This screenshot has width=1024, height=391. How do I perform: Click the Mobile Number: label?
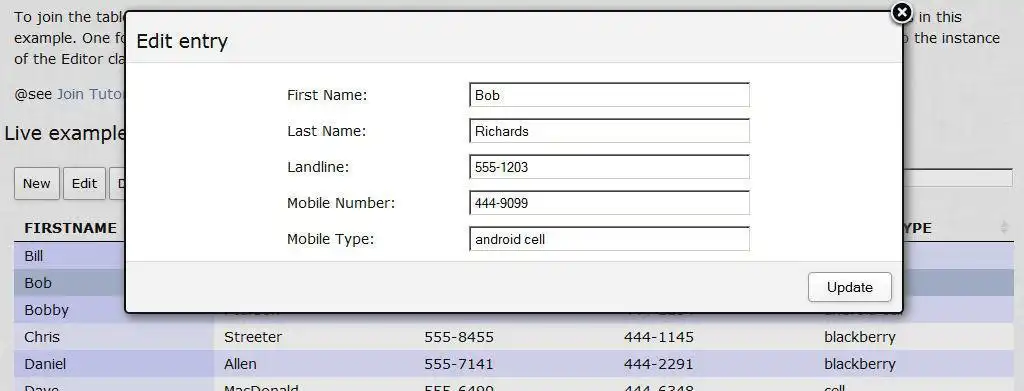pyautogui.click(x=341, y=203)
